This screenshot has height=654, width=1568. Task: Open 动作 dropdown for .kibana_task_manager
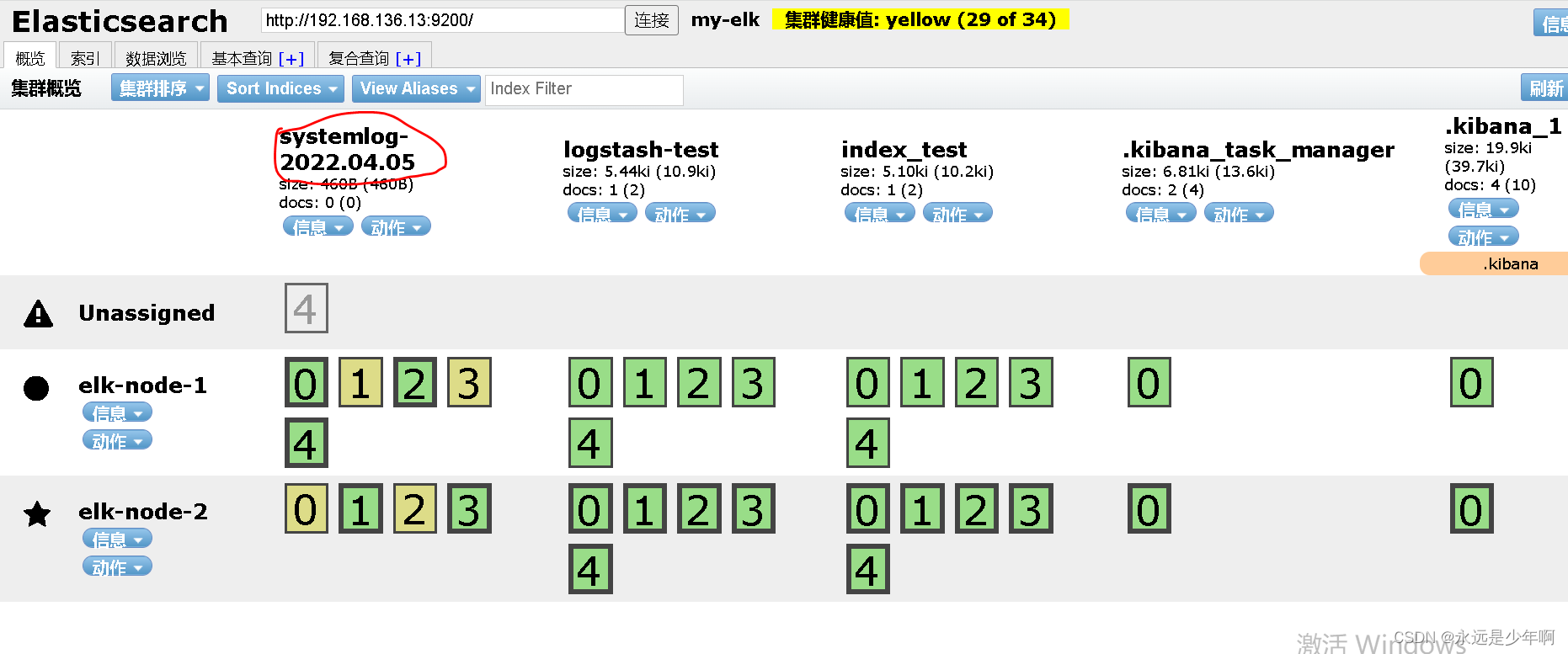pos(1239,213)
